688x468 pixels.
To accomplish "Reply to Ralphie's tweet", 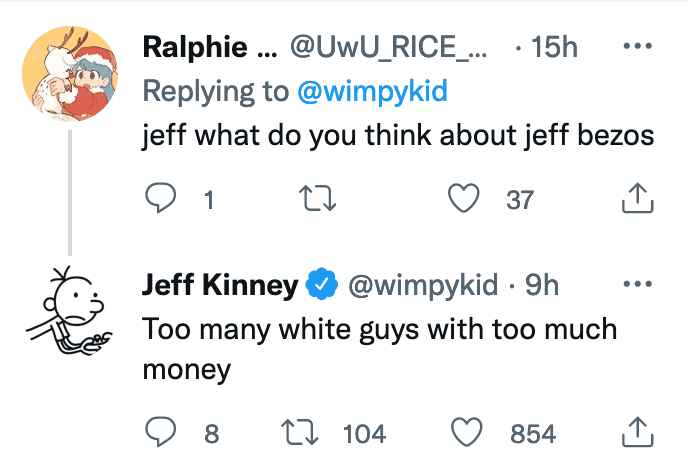I will (162, 200).
